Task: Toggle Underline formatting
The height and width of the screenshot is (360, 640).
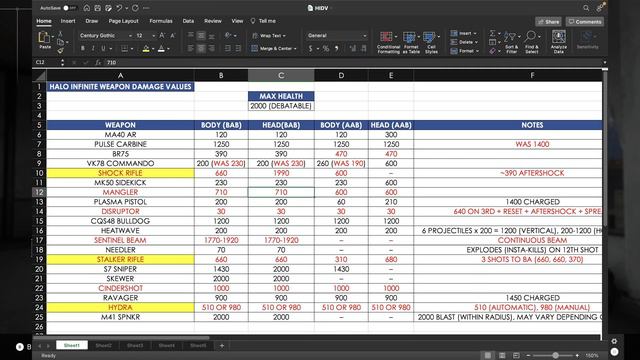Action: point(103,49)
